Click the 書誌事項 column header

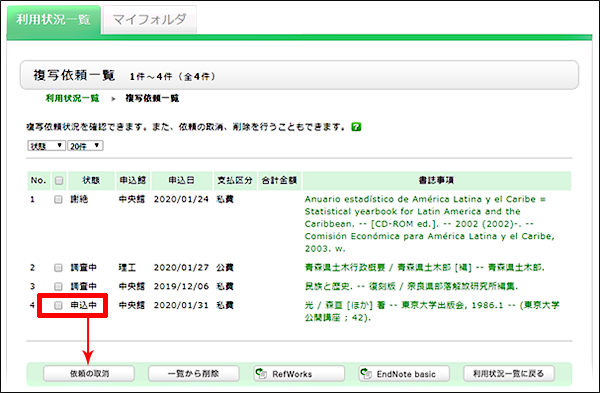[437, 180]
